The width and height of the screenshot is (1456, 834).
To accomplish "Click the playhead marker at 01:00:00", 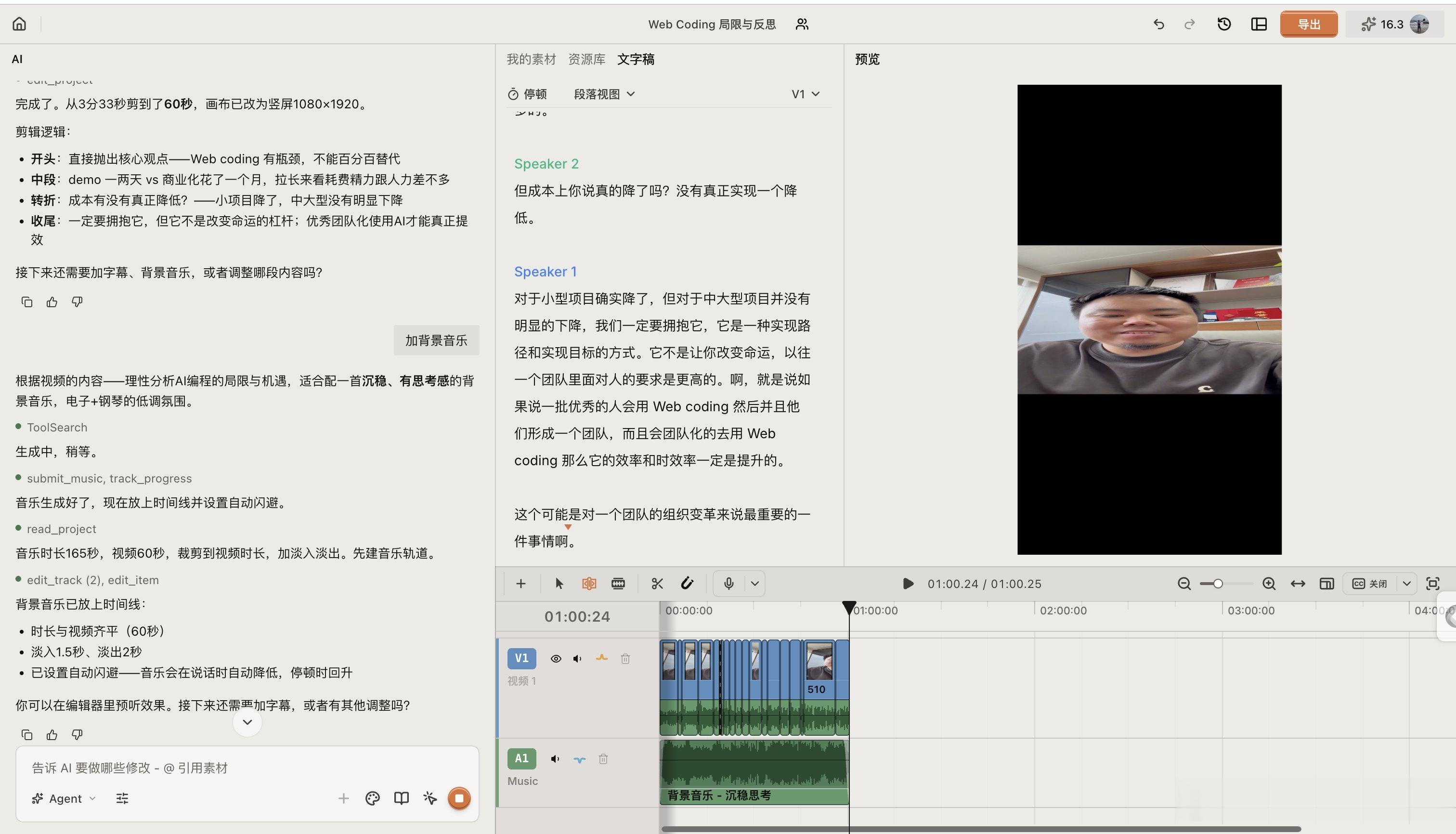I will point(849,608).
